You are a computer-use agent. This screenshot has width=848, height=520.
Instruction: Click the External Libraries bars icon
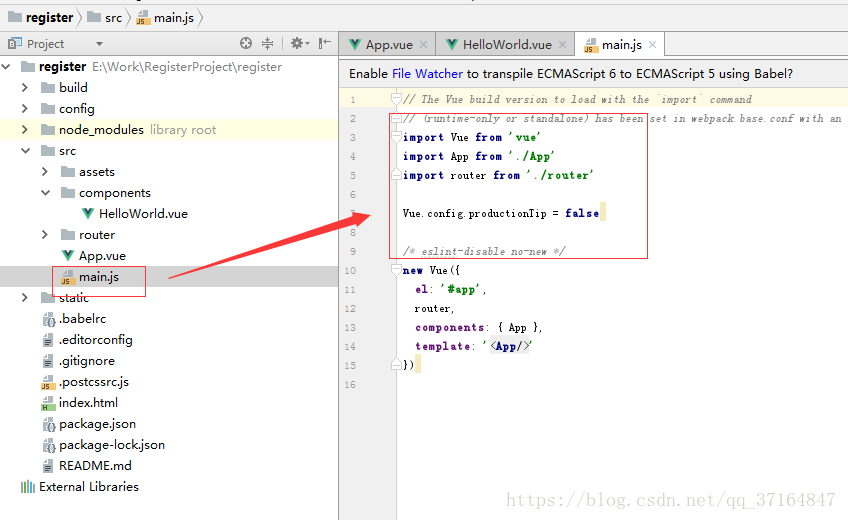click(x=28, y=487)
